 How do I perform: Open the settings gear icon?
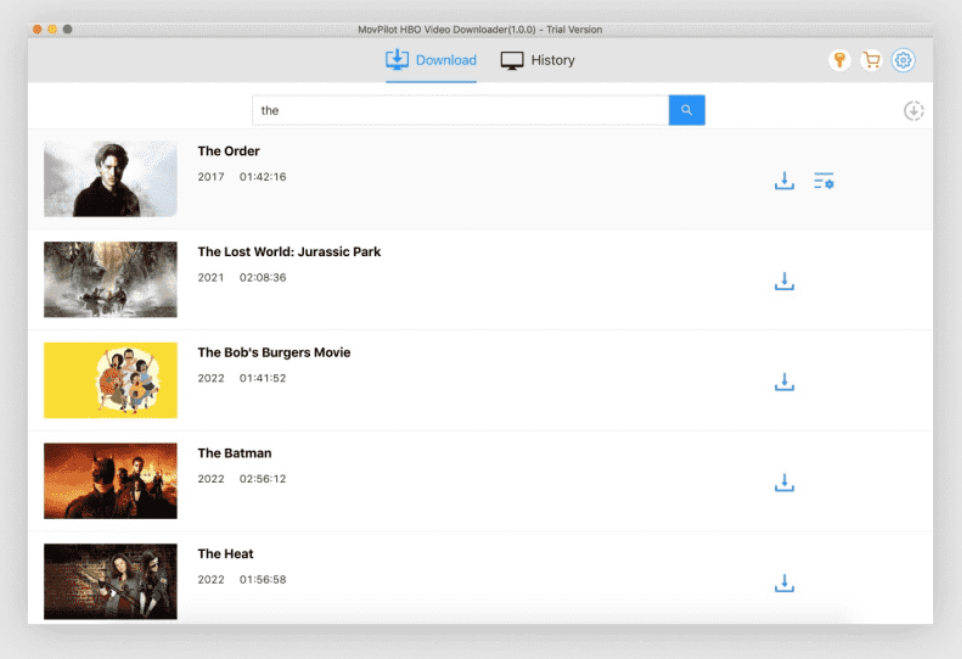pyautogui.click(x=903, y=61)
